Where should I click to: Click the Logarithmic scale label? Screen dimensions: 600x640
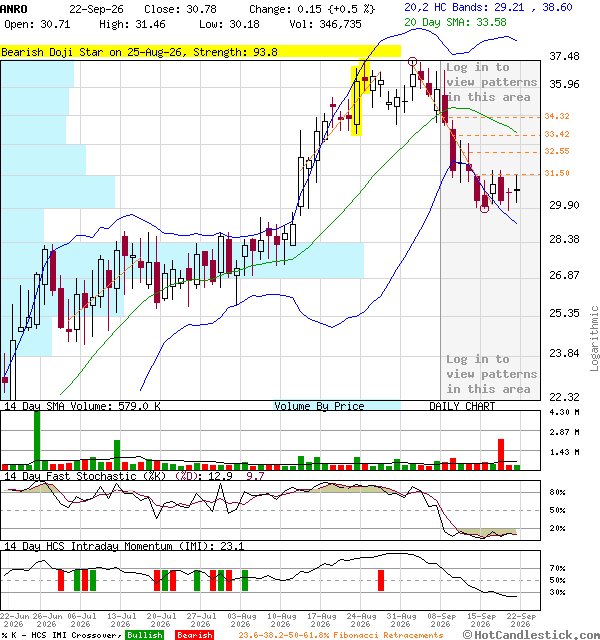pyautogui.click(x=594, y=338)
